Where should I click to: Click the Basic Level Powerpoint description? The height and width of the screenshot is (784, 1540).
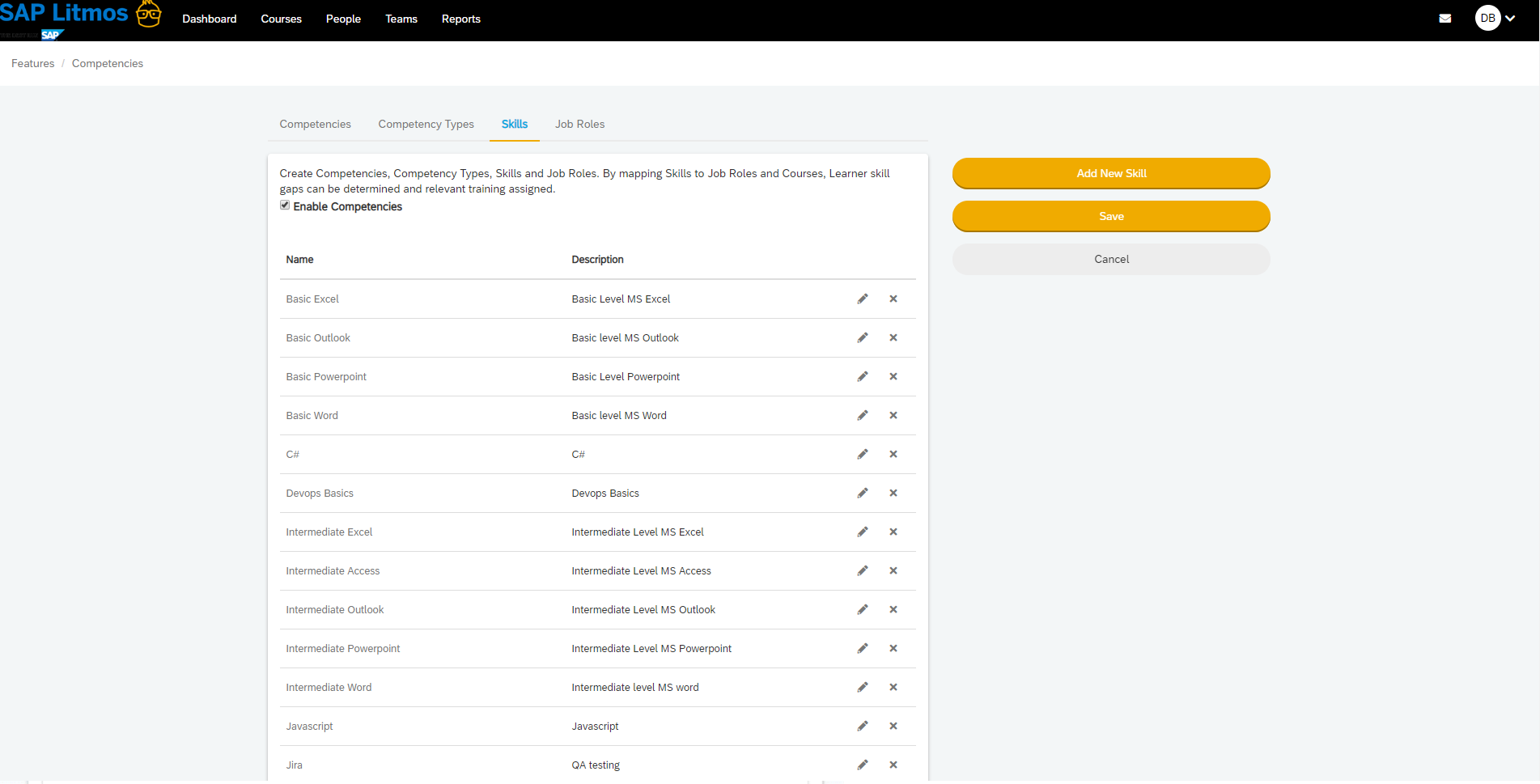click(x=626, y=376)
